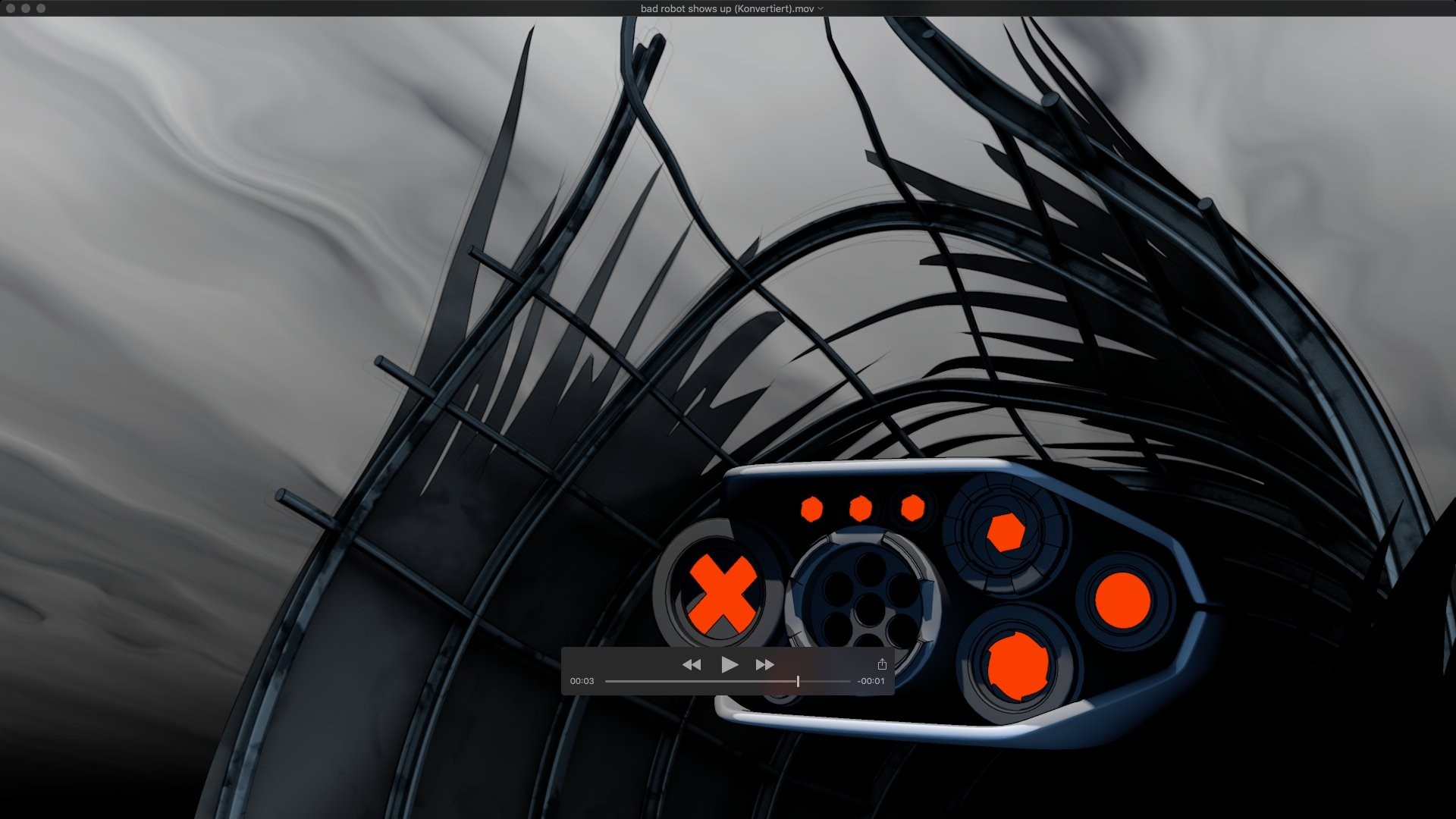This screenshot has height=819, width=1456.
Task: Toggle fullscreen with the third window button
Action: click(41, 8)
